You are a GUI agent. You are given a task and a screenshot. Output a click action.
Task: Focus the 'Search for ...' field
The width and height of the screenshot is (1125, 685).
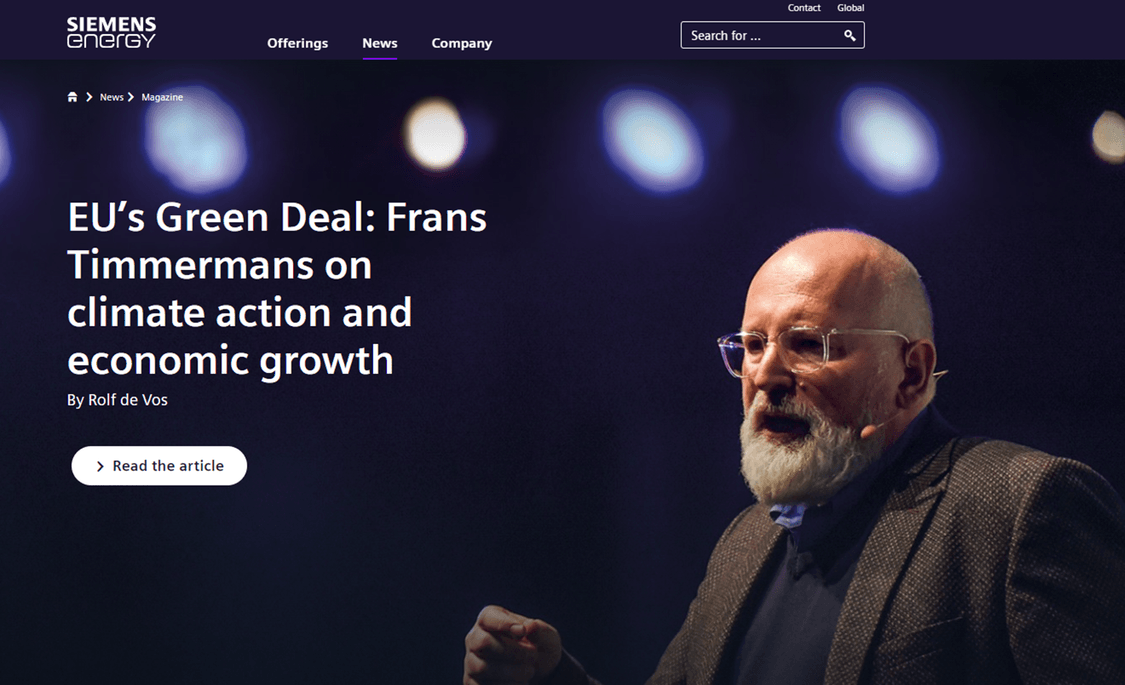tap(772, 35)
